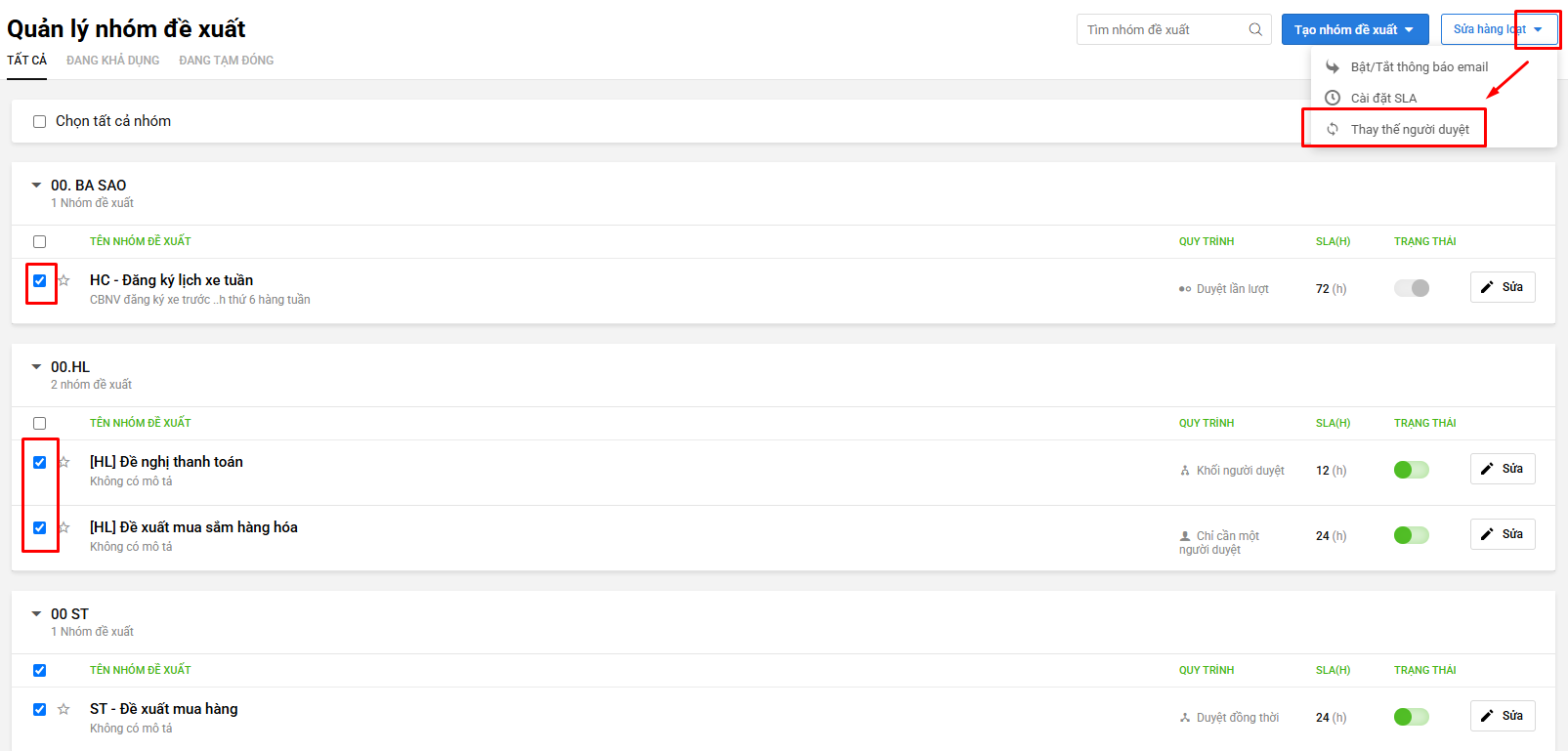Star the [HL] Đề nghị thanh toán group

tap(64, 462)
